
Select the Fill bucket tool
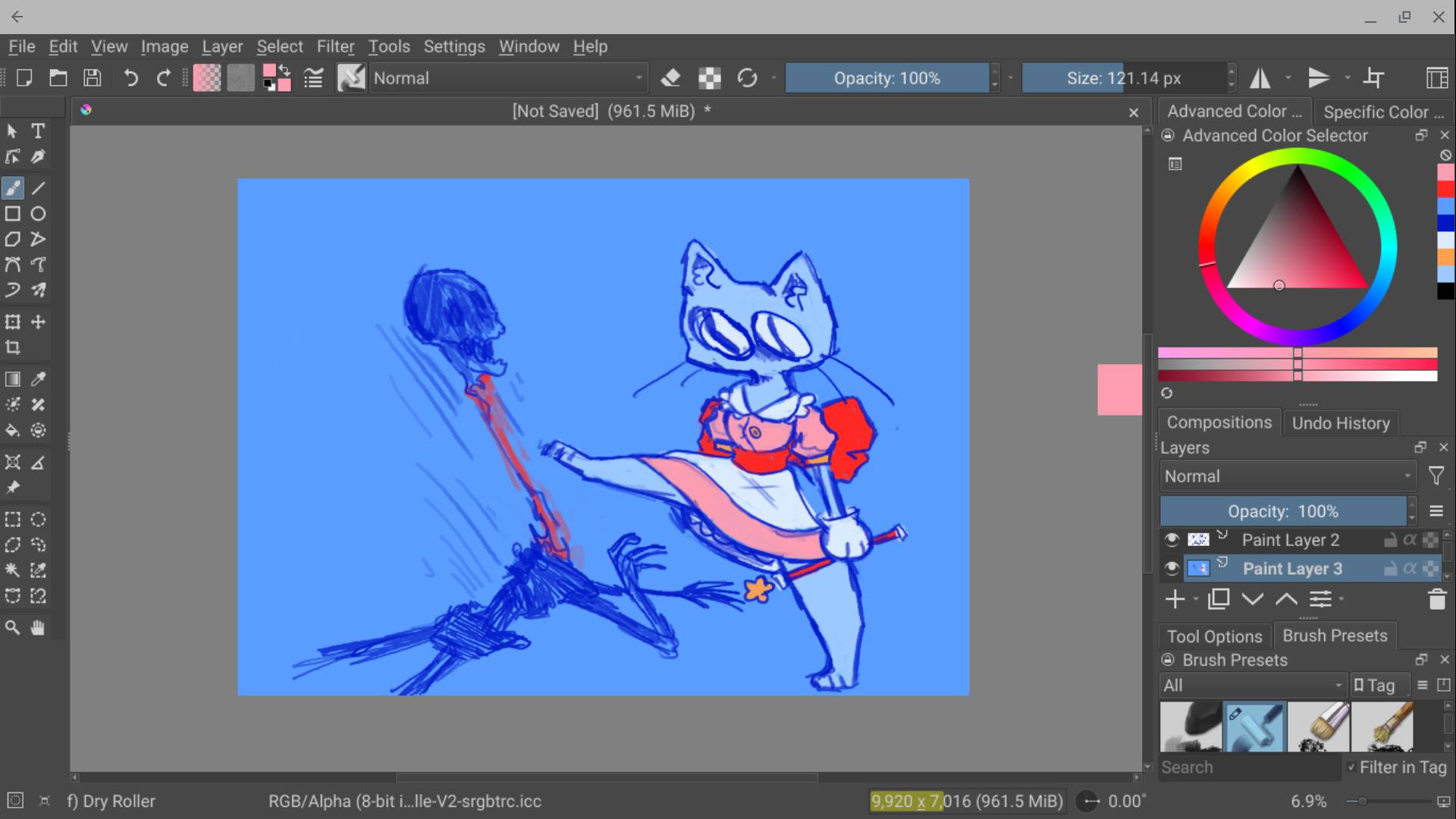(x=13, y=431)
